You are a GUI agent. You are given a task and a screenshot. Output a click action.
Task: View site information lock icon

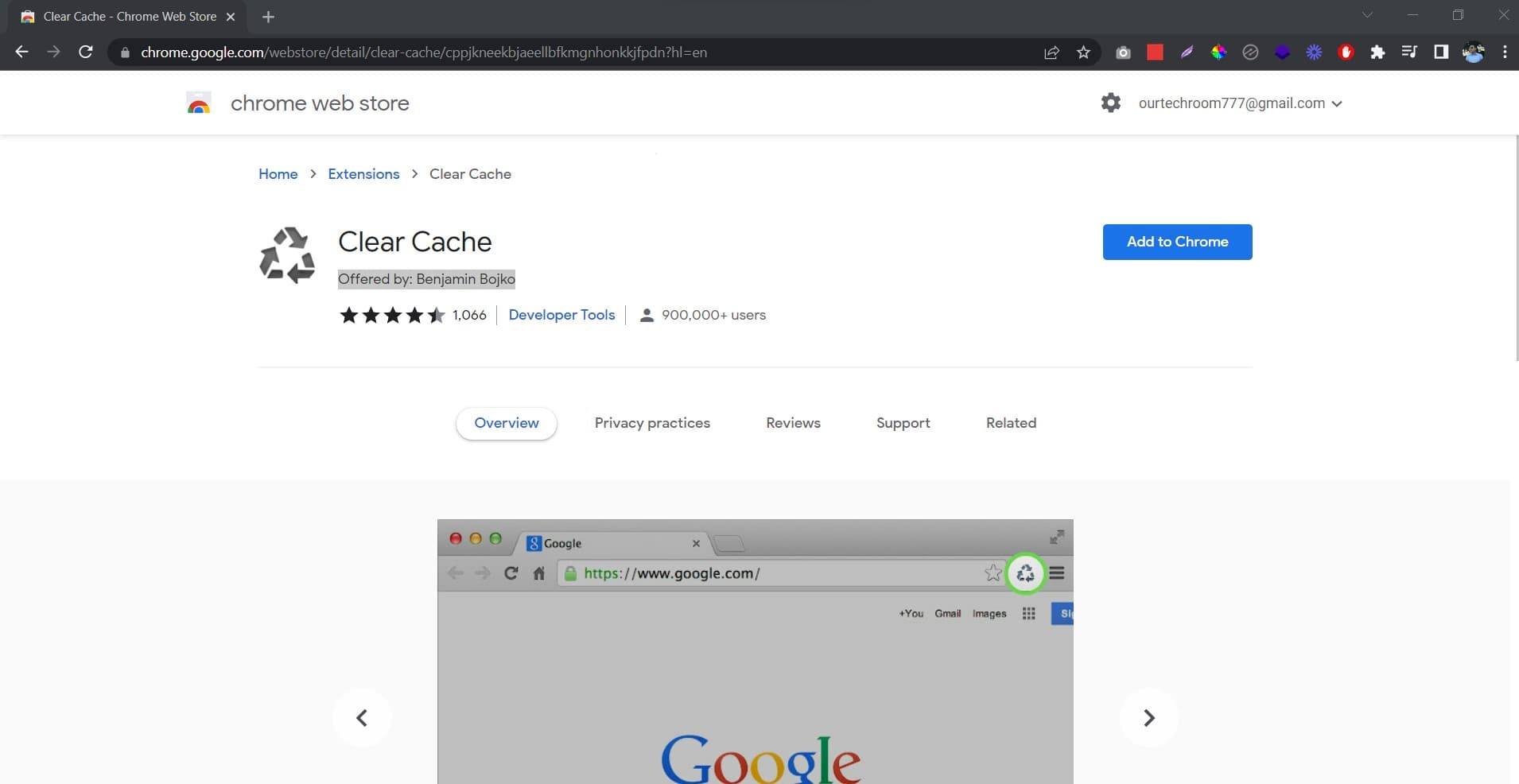click(125, 52)
